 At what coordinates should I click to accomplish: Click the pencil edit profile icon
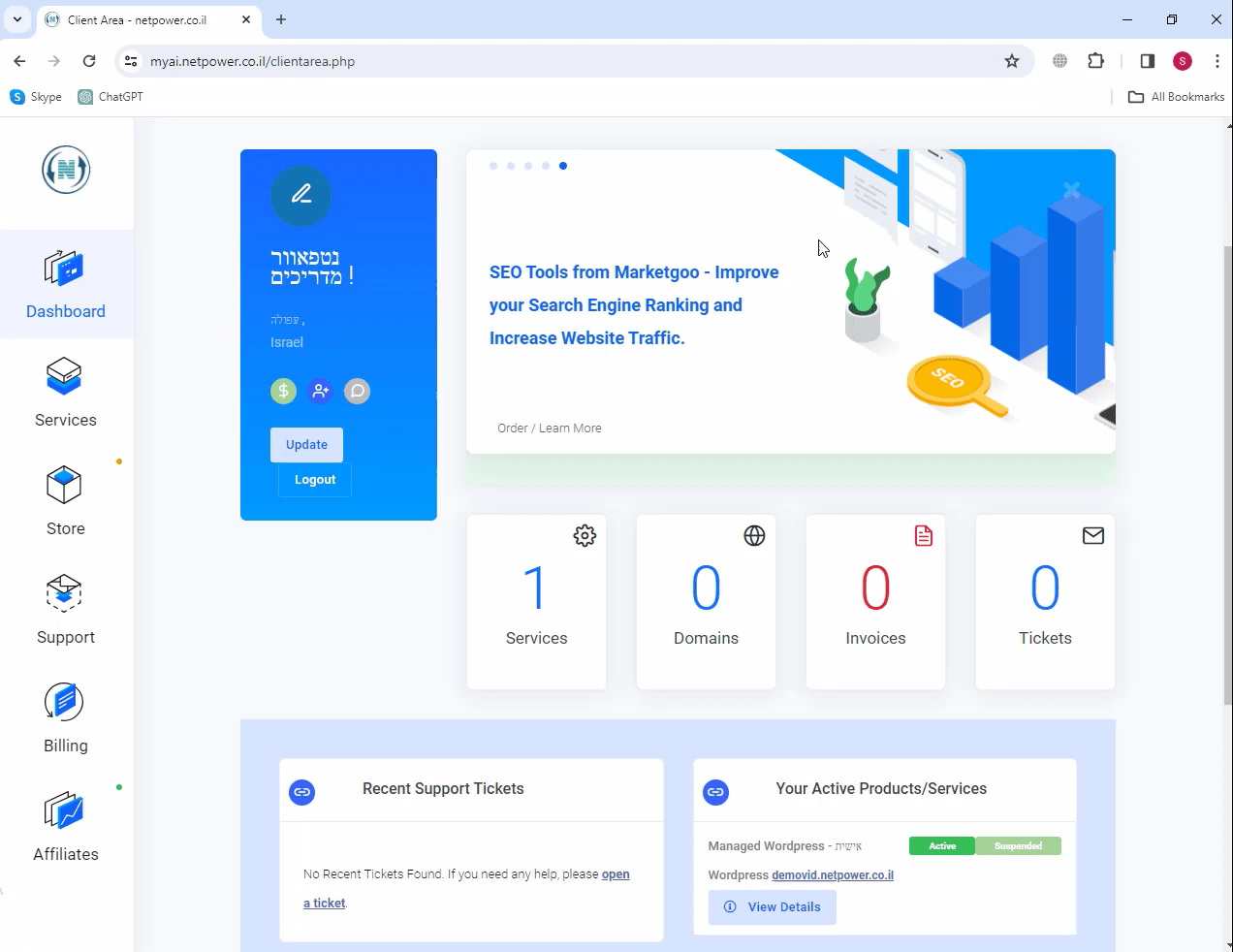pos(301,195)
